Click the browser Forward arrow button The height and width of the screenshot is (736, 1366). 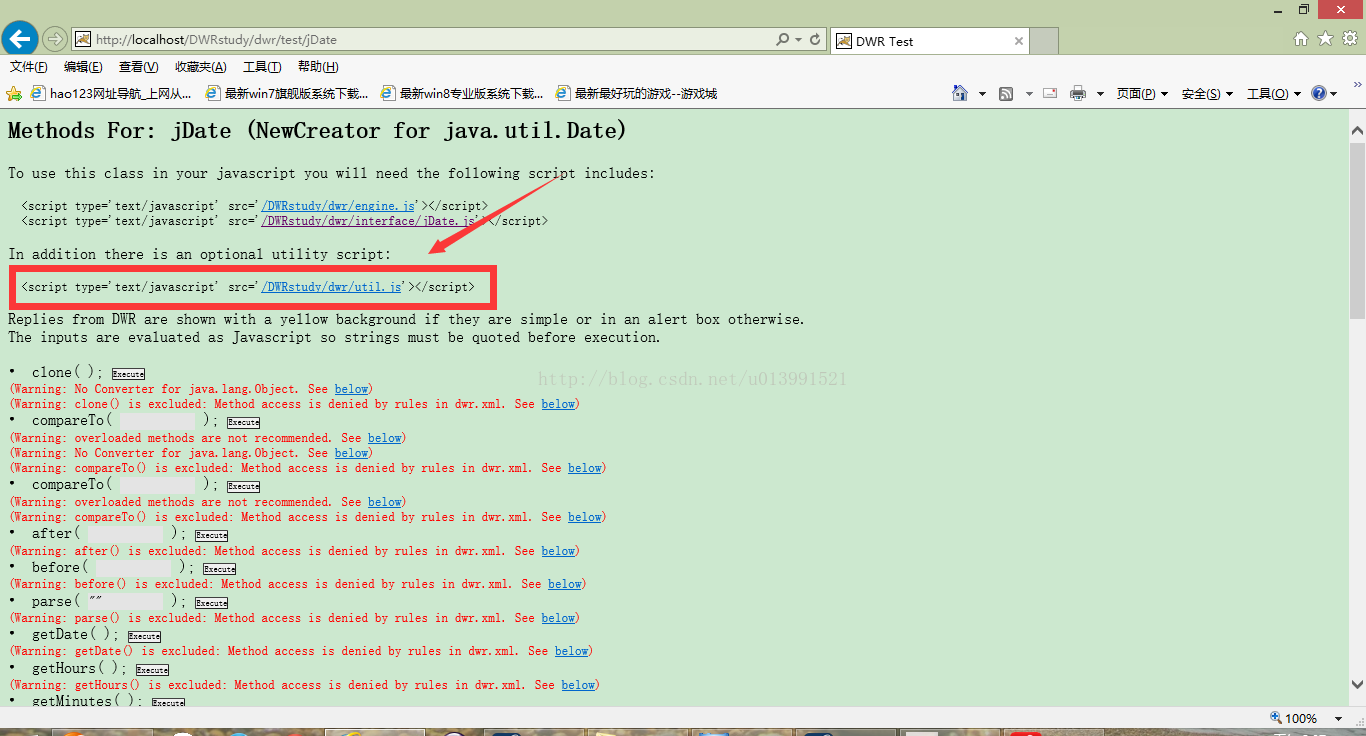[x=54, y=40]
